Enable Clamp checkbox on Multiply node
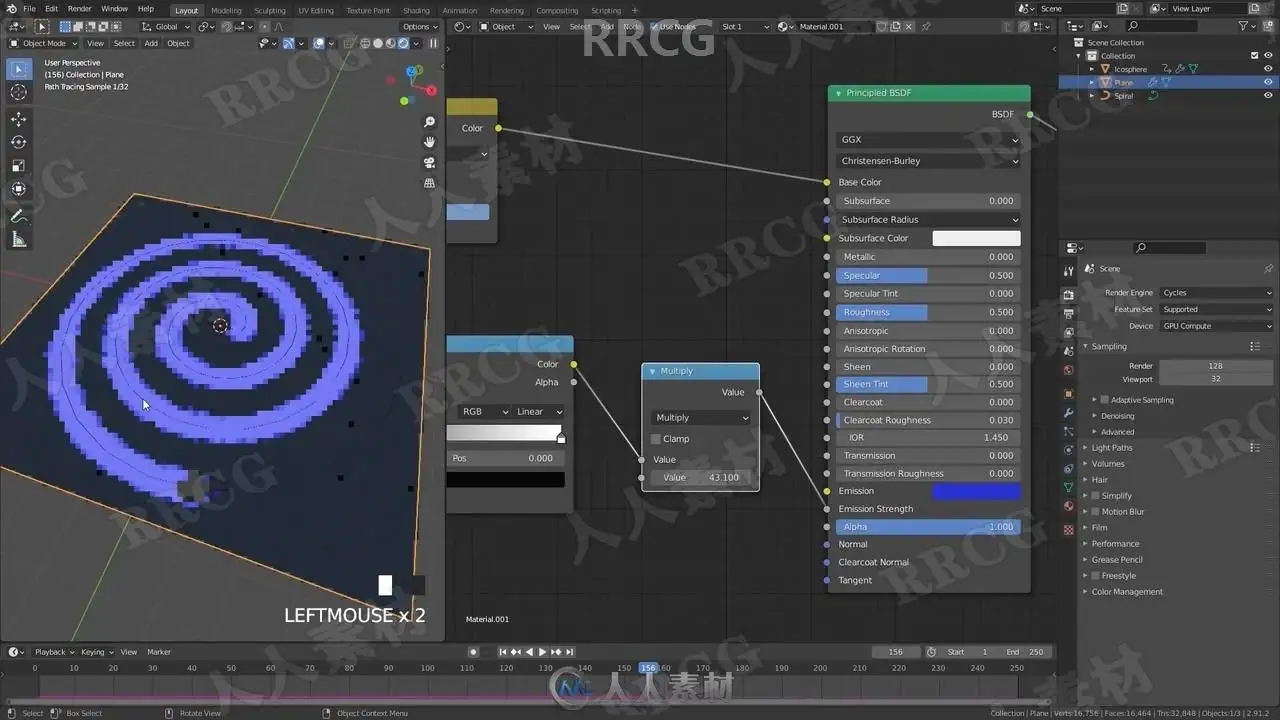This screenshot has height=720, width=1280. coord(656,439)
